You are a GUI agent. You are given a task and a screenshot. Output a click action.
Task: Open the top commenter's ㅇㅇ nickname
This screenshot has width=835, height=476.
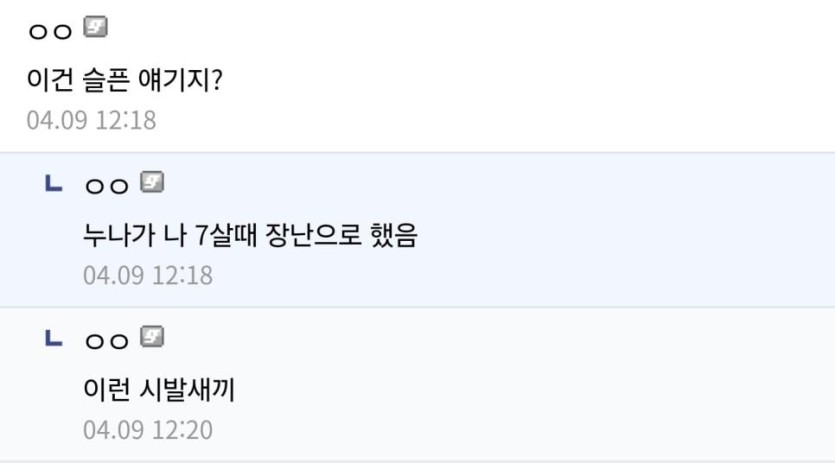coord(51,30)
